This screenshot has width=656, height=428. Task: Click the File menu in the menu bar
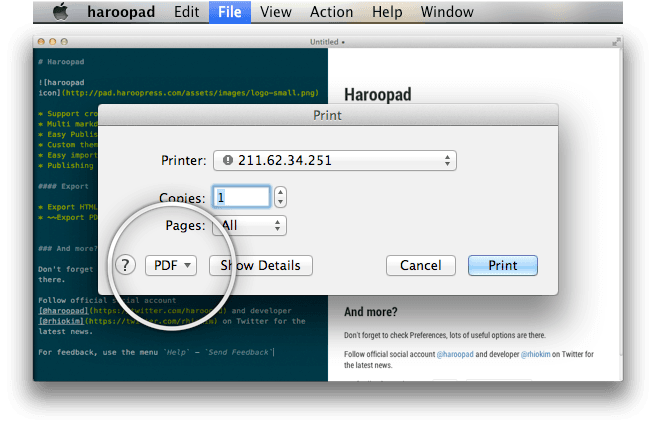(228, 12)
